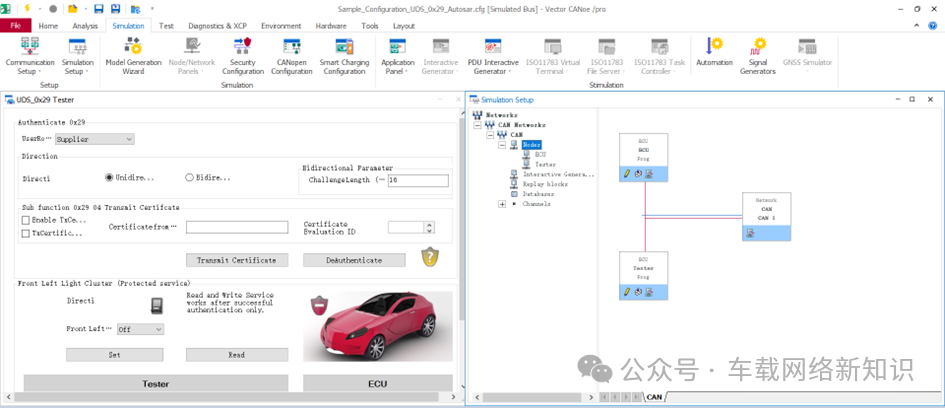Collapse the CAN Networks tree node

[x=477, y=125]
